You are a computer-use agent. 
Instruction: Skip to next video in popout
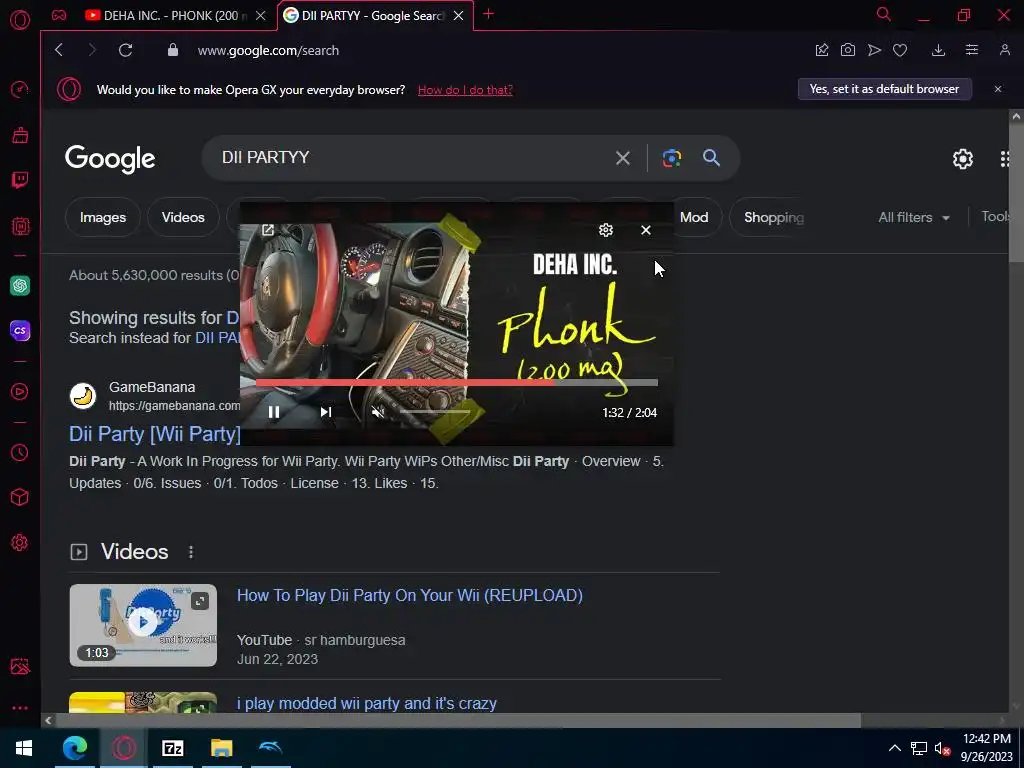click(326, 412)
